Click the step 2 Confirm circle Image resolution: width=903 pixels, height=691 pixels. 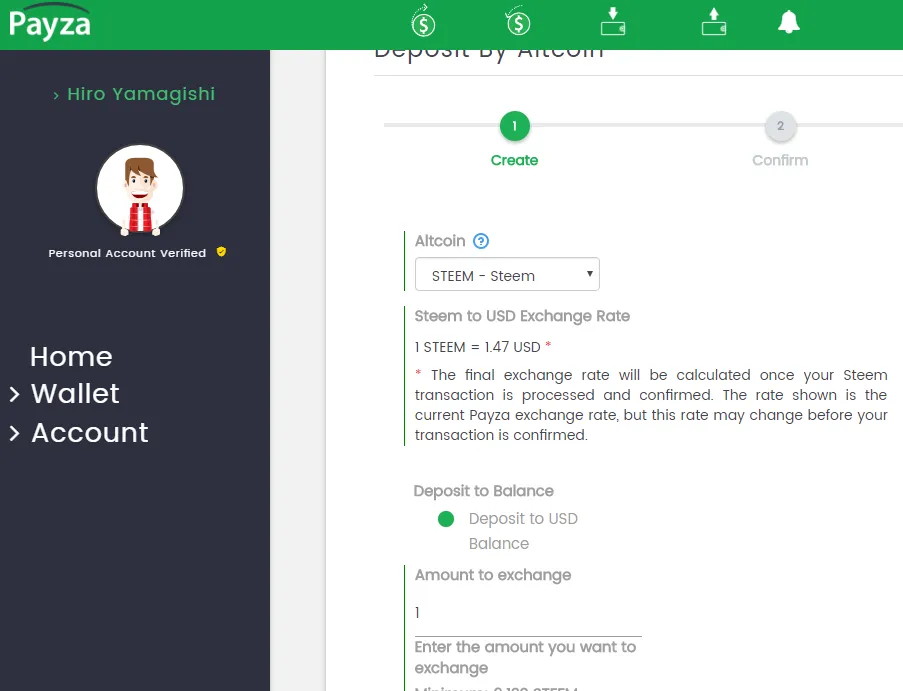(x=780, y=126)
